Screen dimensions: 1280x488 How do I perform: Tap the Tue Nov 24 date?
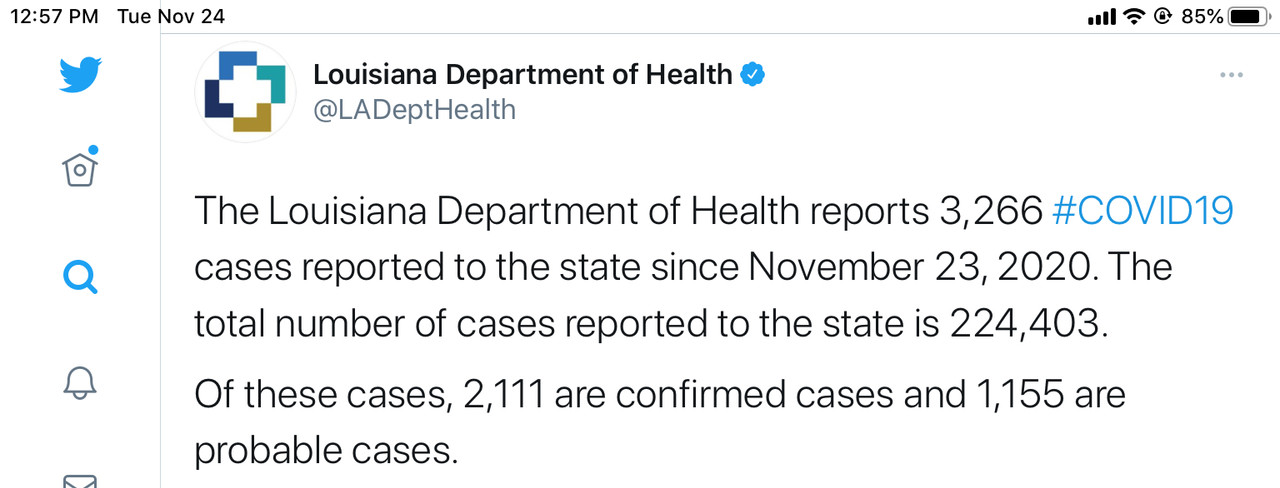click(170, 16)
